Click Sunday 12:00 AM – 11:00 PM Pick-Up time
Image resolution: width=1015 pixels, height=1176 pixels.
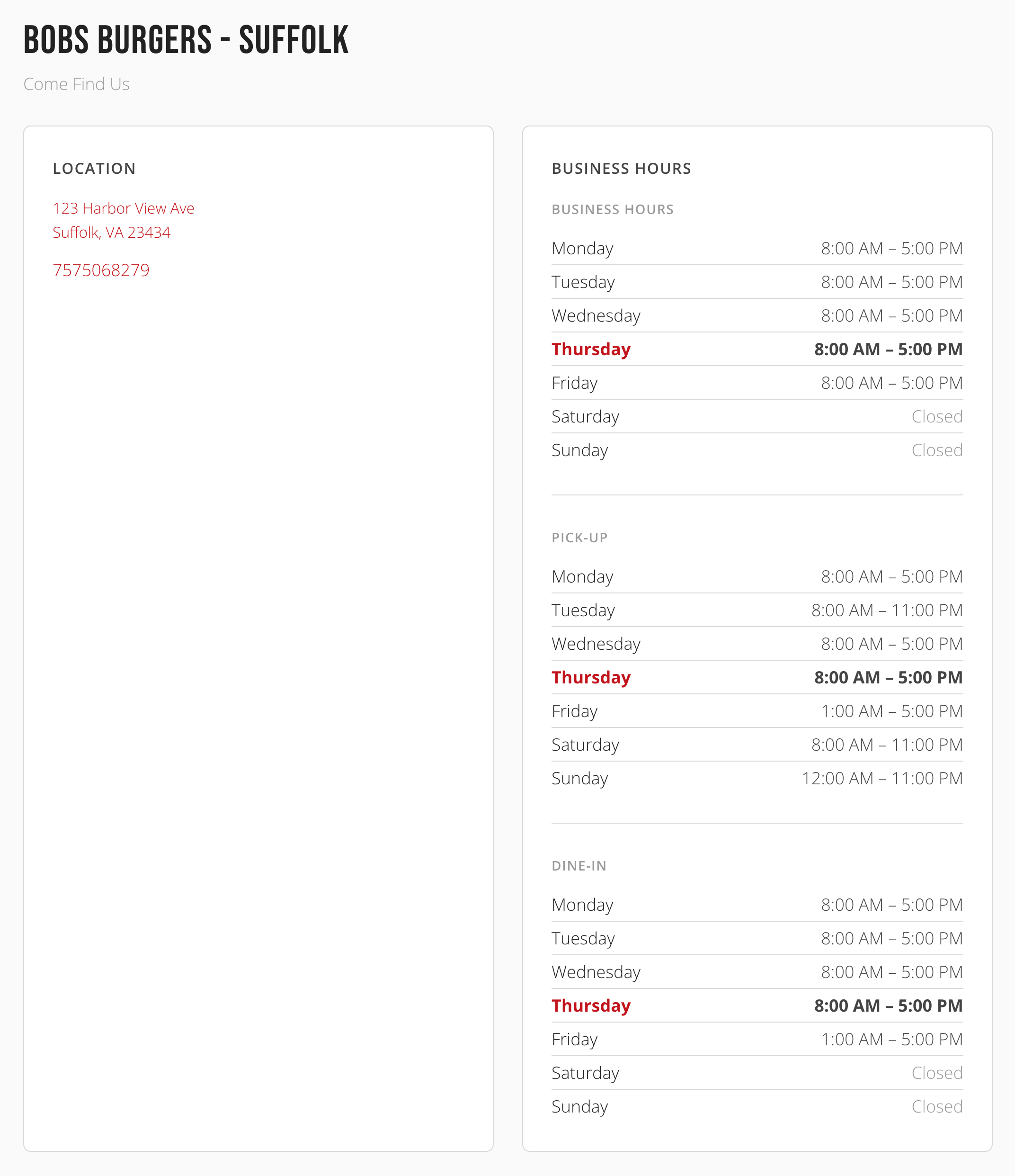pyautogui.click(x=882, y=778)
